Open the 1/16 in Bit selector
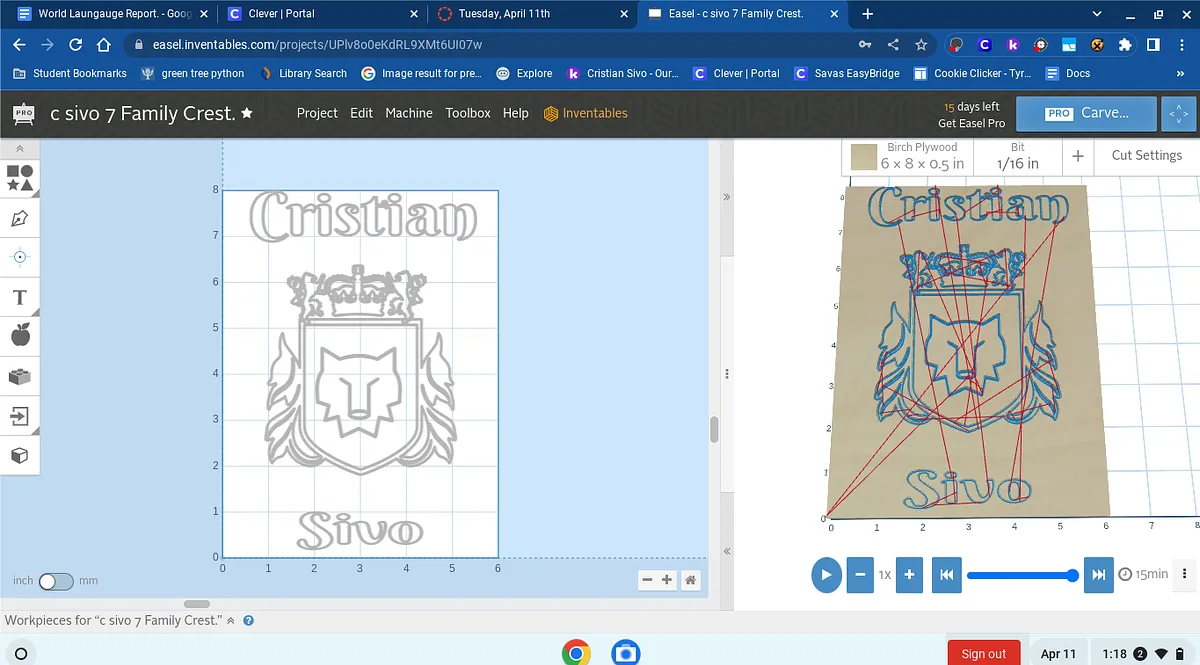This screenshot has height=665, width=1200. coord(1017,156)
